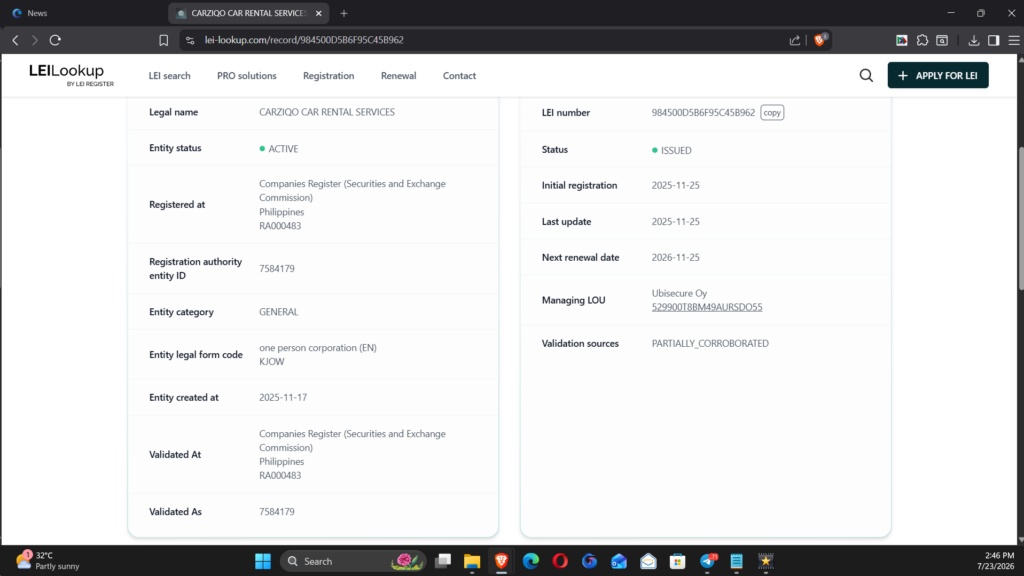Open Microsoft Store from the taskbar
Image resolution: width=1024 pixels, height=576 pixels.
678,561
